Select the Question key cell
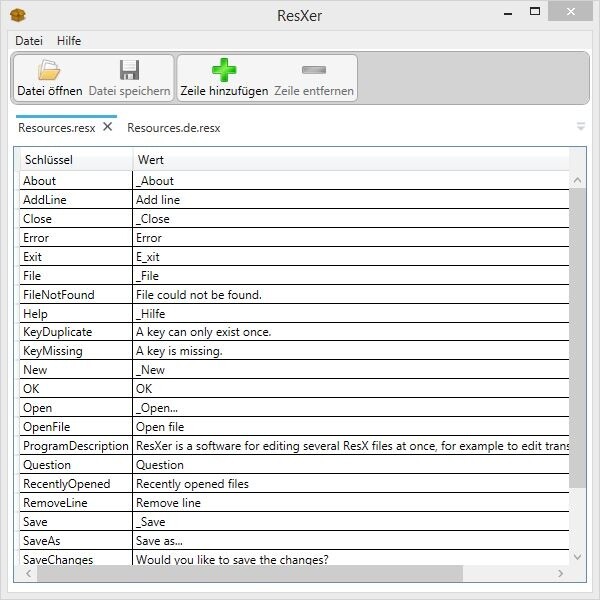 76,465
